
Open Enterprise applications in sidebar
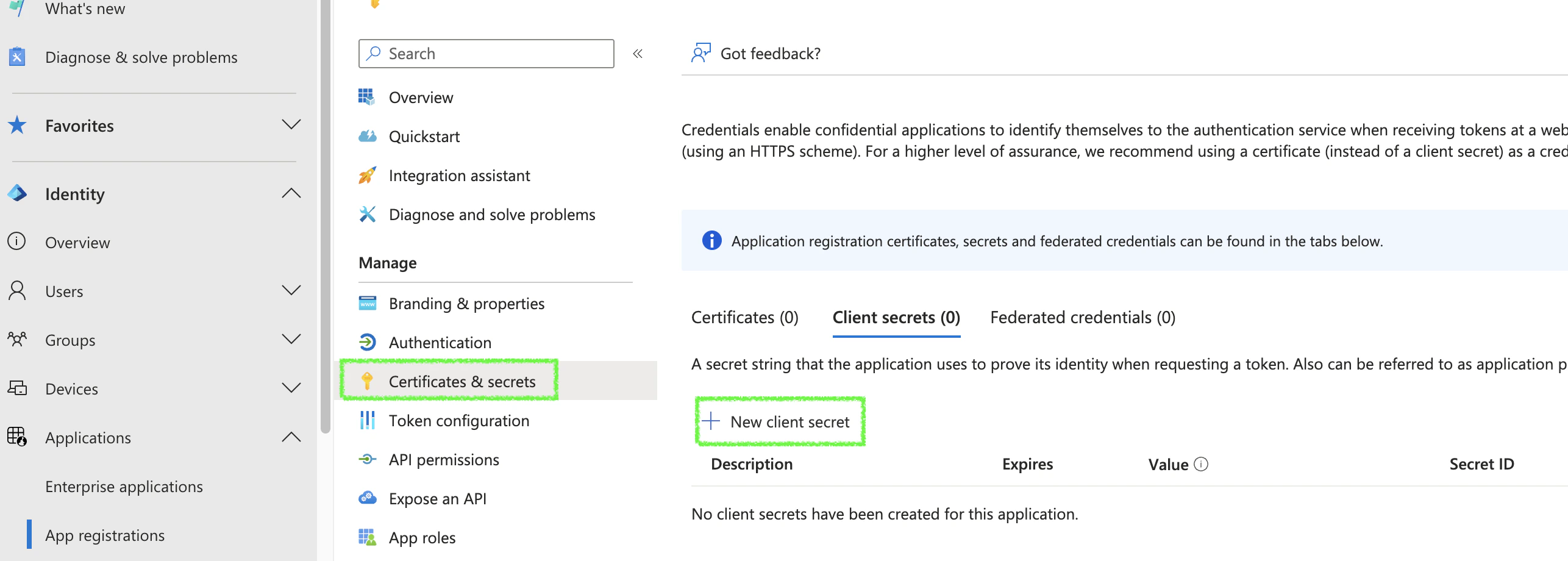(x=124, y=486)
